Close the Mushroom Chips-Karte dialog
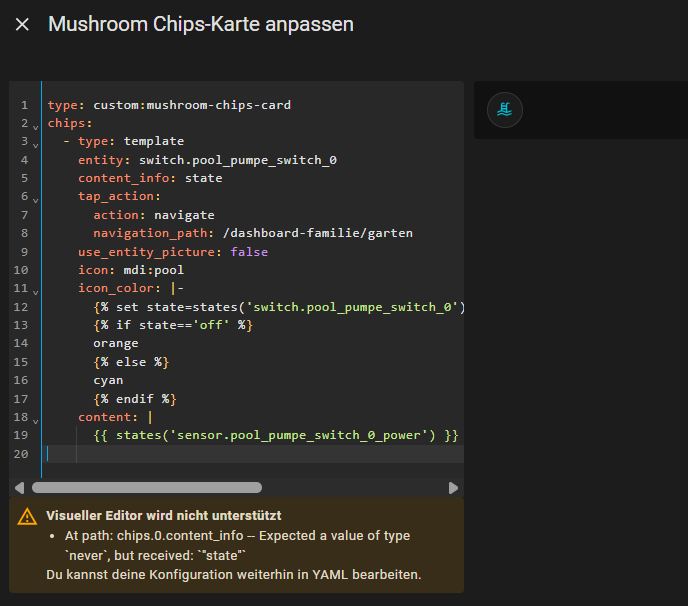Image resolution: width=688 pixels, height=606 pixels. coord(22,24)
